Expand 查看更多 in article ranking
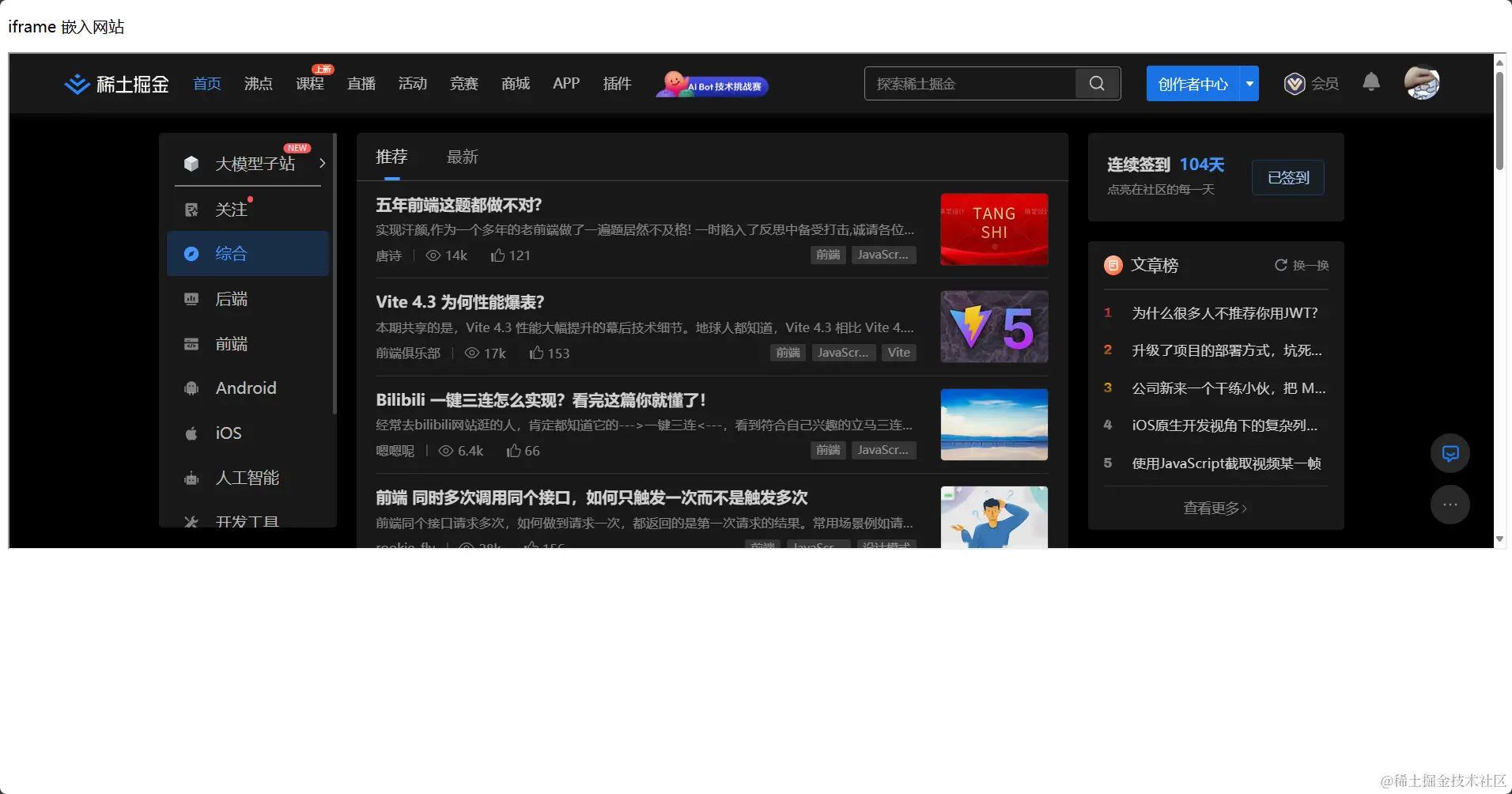Viewport: 1512px width, 794px height. click(1215, 508)
